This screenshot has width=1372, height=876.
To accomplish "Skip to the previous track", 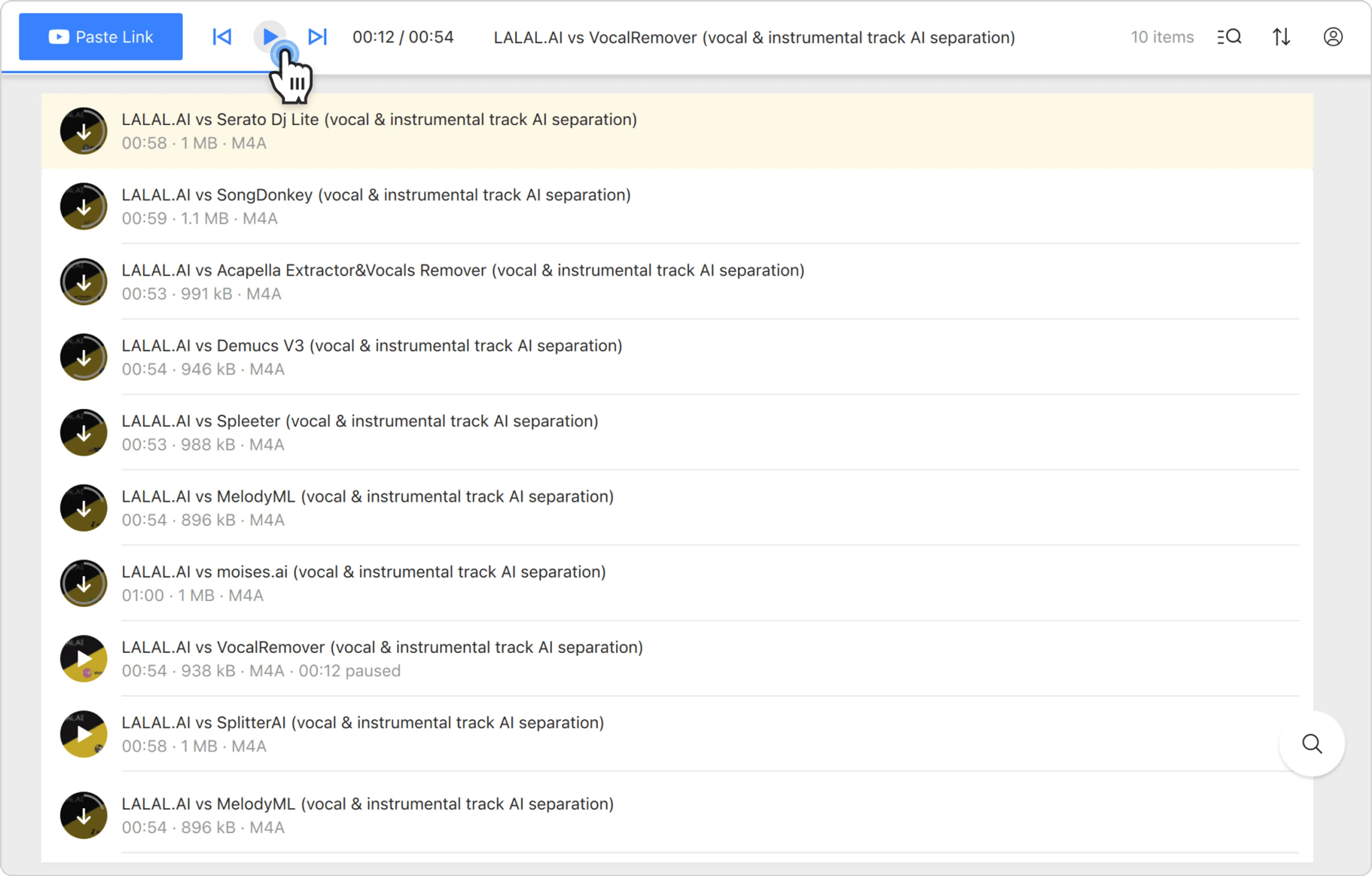I will click(x=222, y=37).
